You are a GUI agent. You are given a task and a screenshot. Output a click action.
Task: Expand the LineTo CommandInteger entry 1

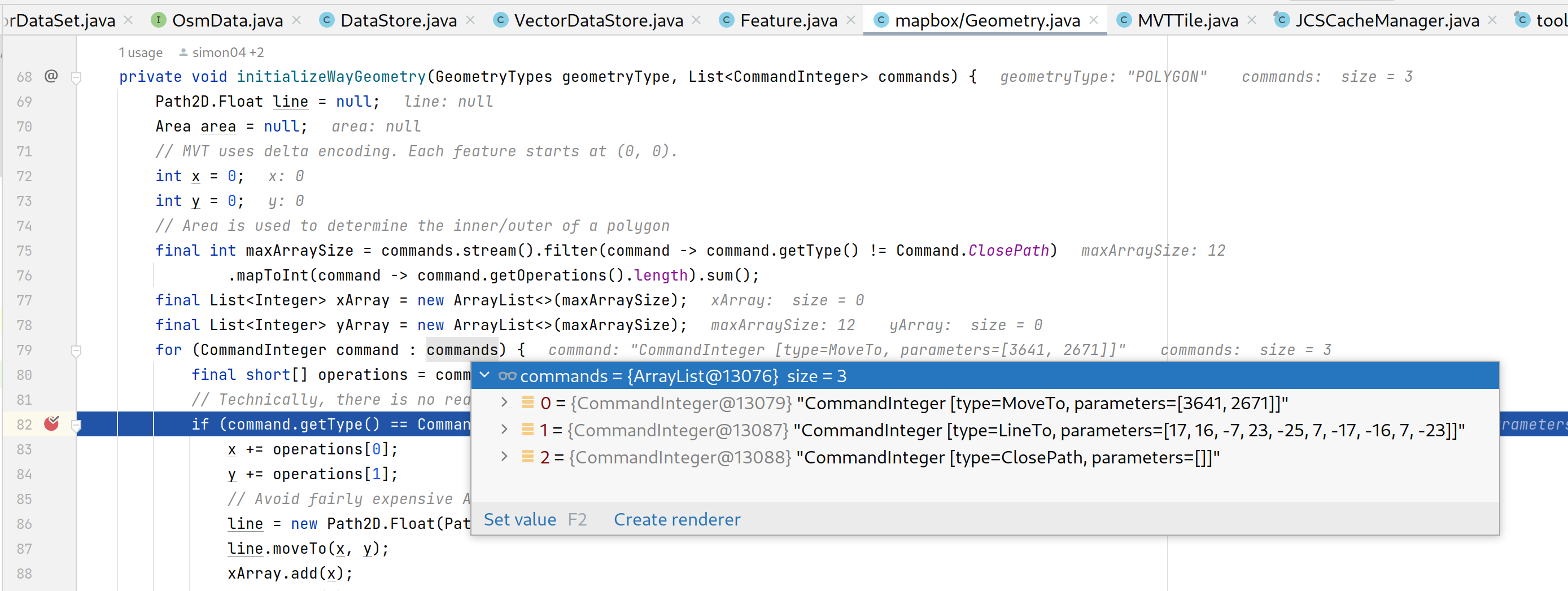(504, 430)
